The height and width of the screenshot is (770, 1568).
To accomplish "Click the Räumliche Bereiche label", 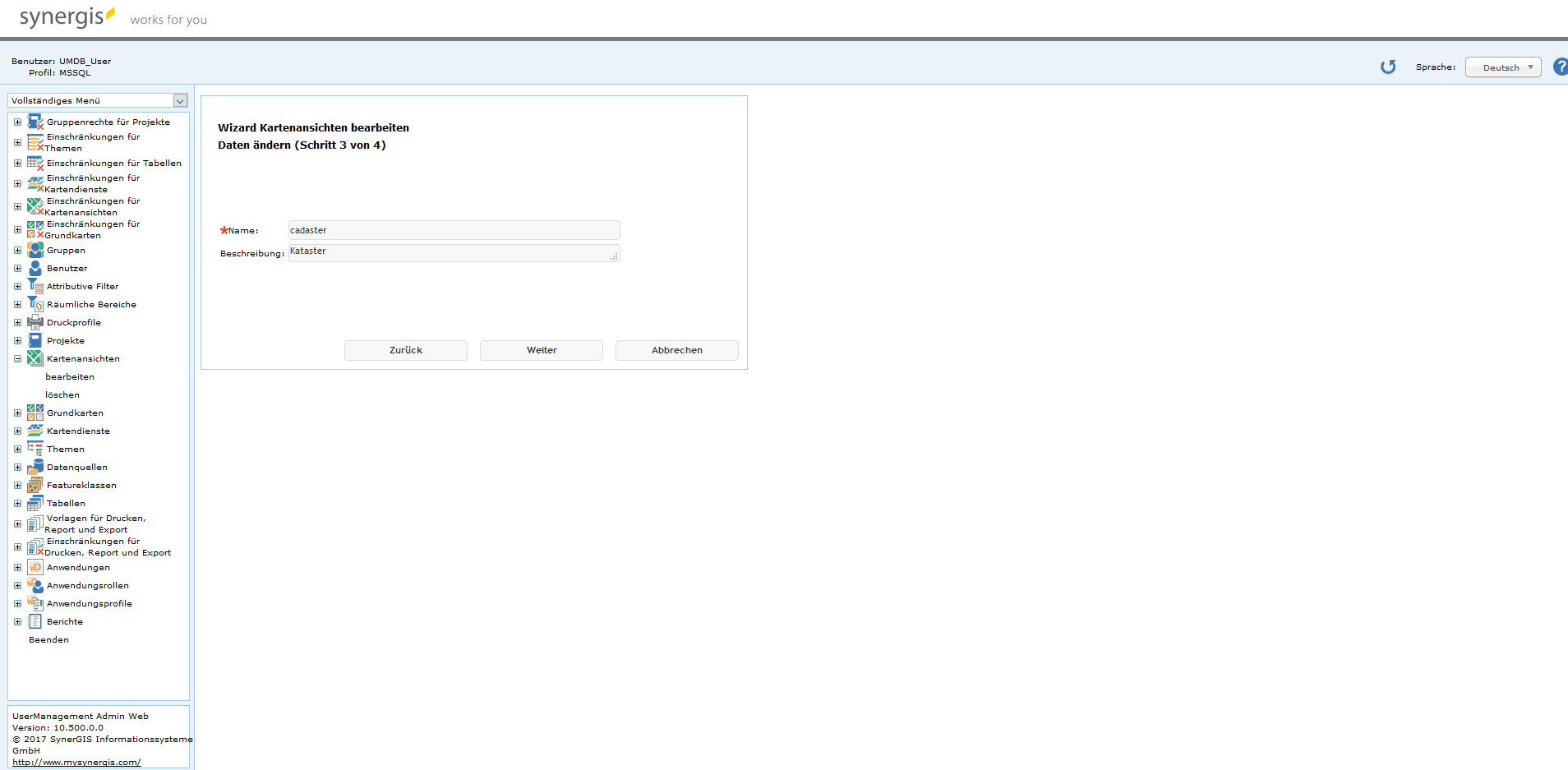I will coord(91,304).
